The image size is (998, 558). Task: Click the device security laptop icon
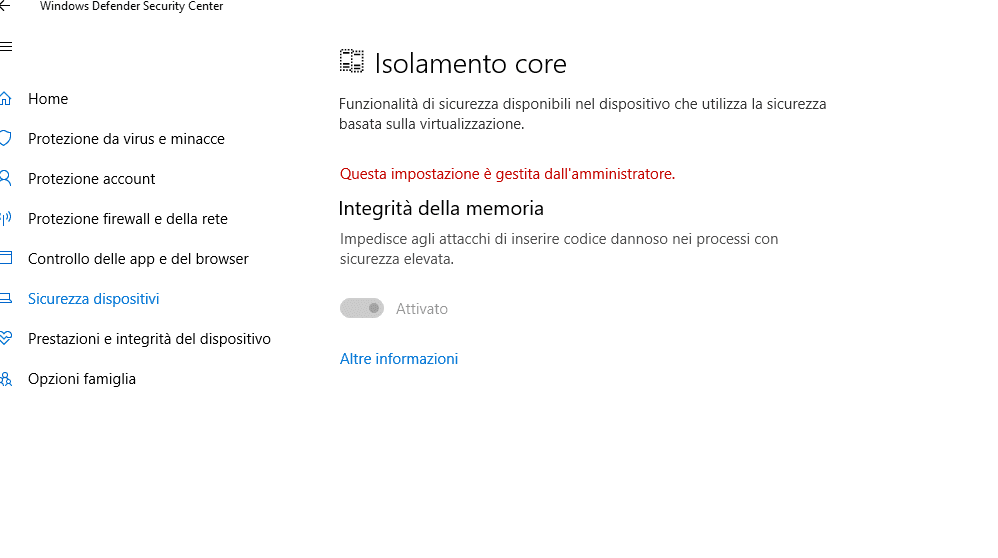coord(5,299)
